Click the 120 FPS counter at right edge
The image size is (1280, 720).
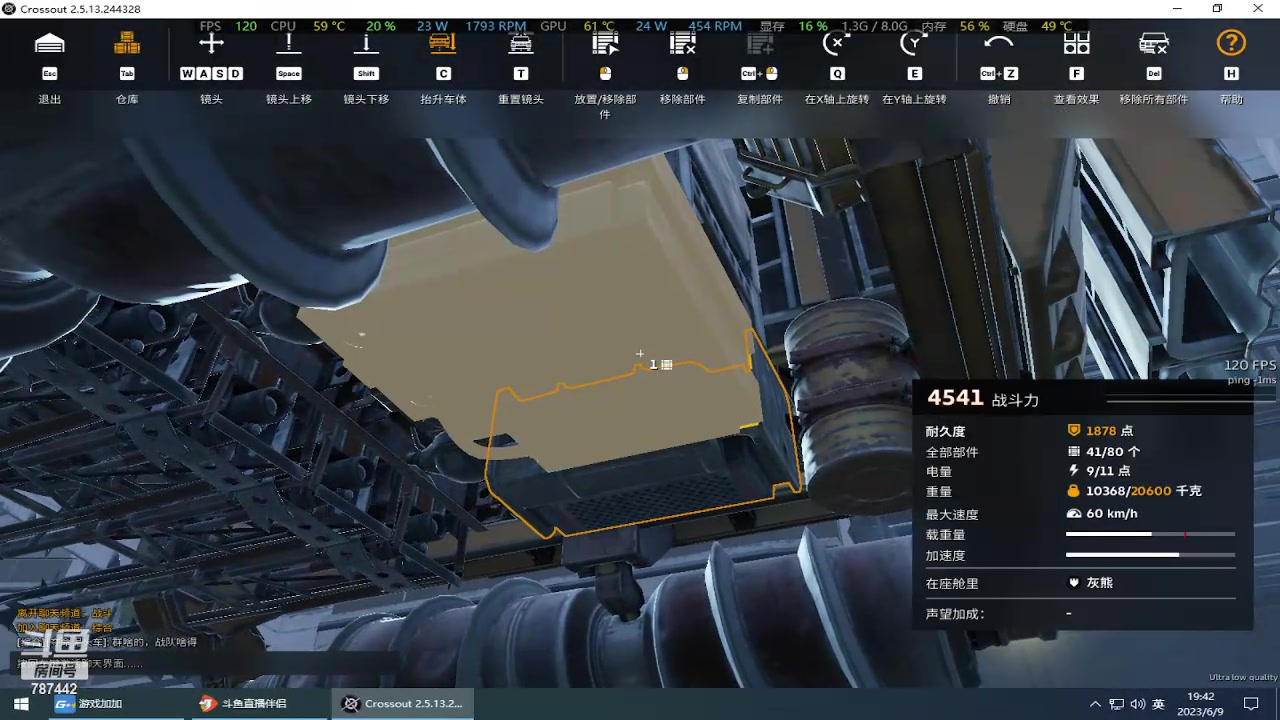click(1250, 365)
